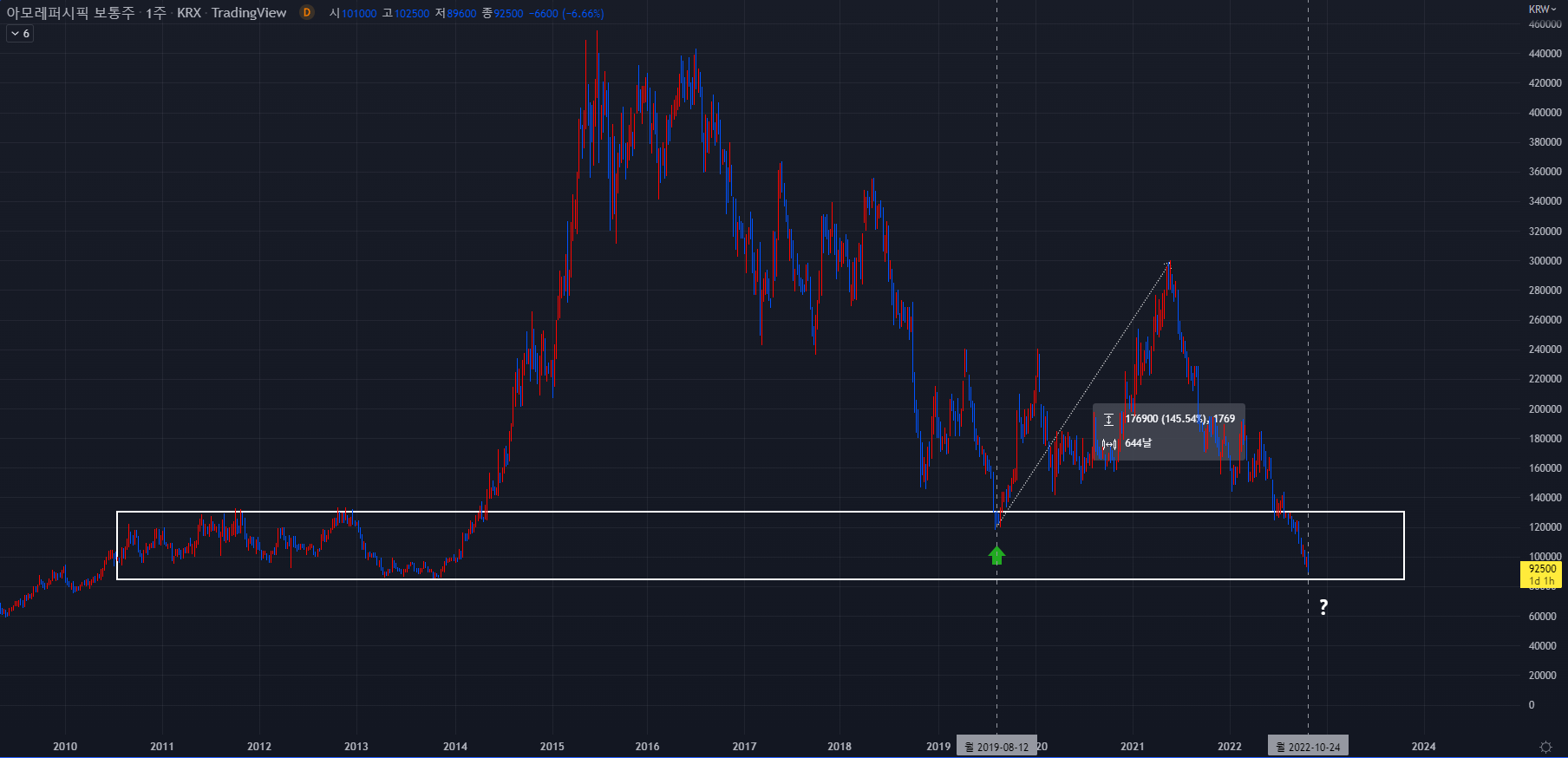Click the TradingView label in chart legend
The image size is (1568, 758).
(249, 13)
